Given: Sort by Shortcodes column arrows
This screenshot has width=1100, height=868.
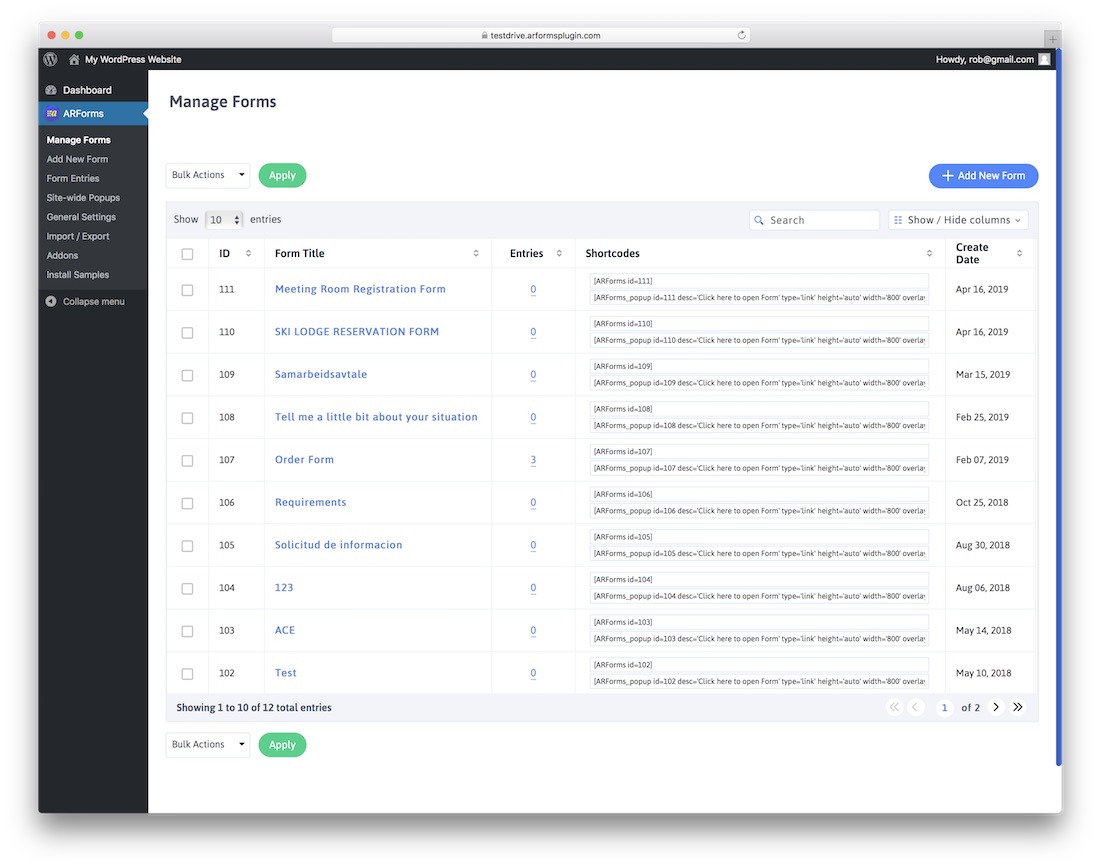Looking at the screenshot, I should tap(930, 253).
